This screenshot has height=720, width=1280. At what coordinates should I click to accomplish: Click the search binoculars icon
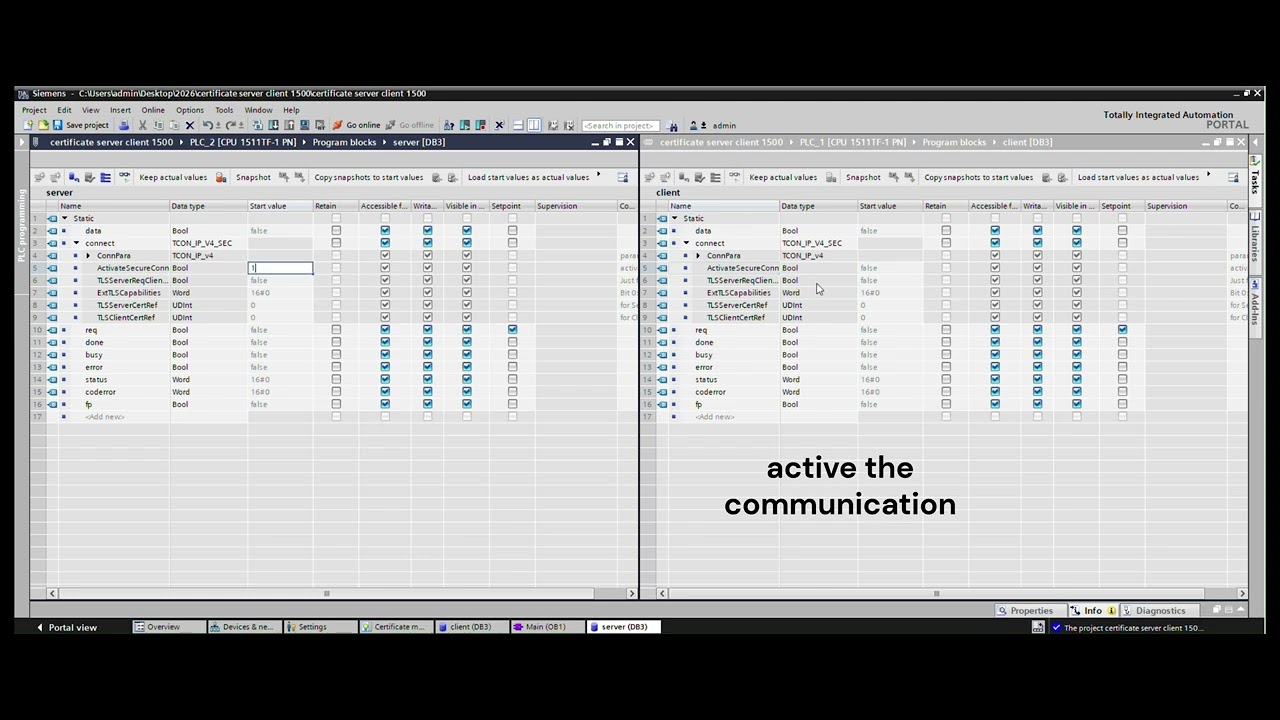coord(673,126)
